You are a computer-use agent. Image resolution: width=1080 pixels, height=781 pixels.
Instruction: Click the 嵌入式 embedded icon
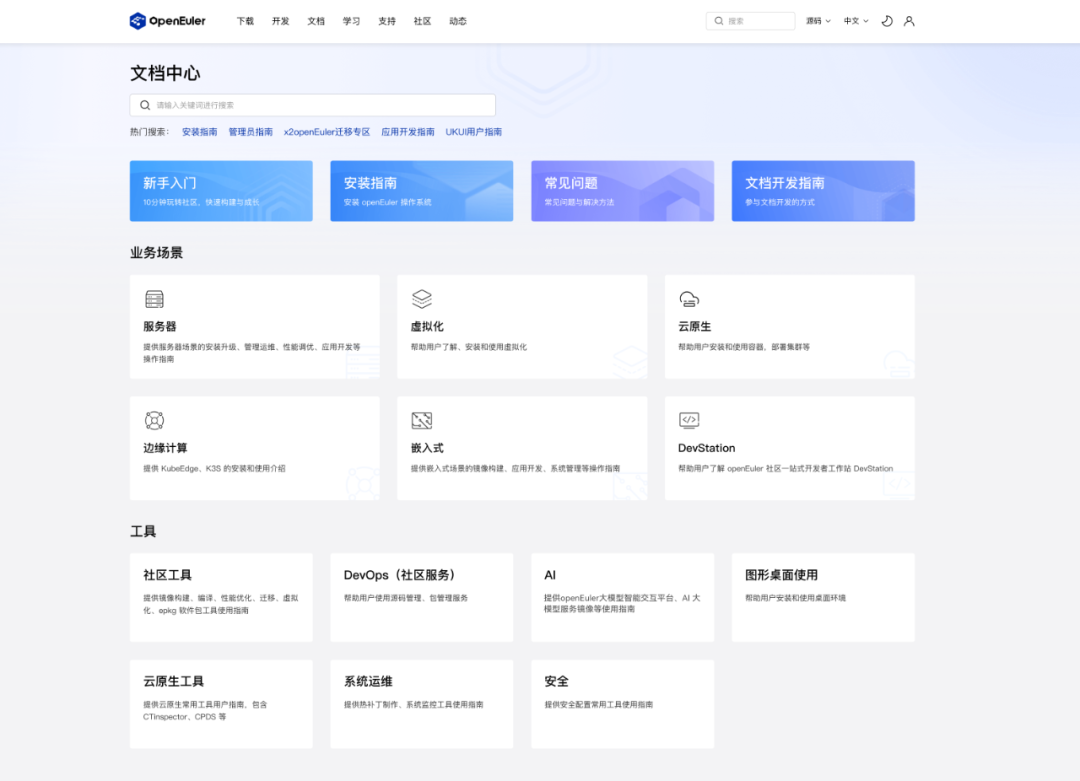click(422, 420)
